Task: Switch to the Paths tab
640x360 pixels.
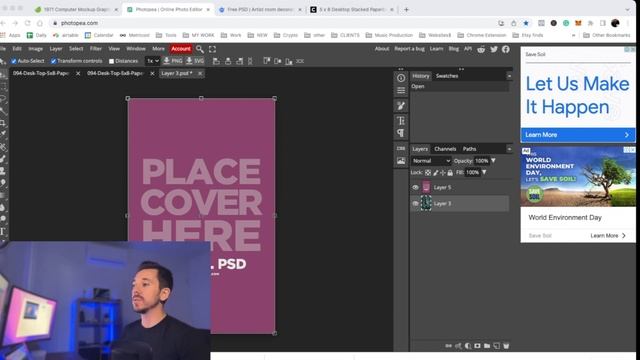Action: (x=469, y=149)
